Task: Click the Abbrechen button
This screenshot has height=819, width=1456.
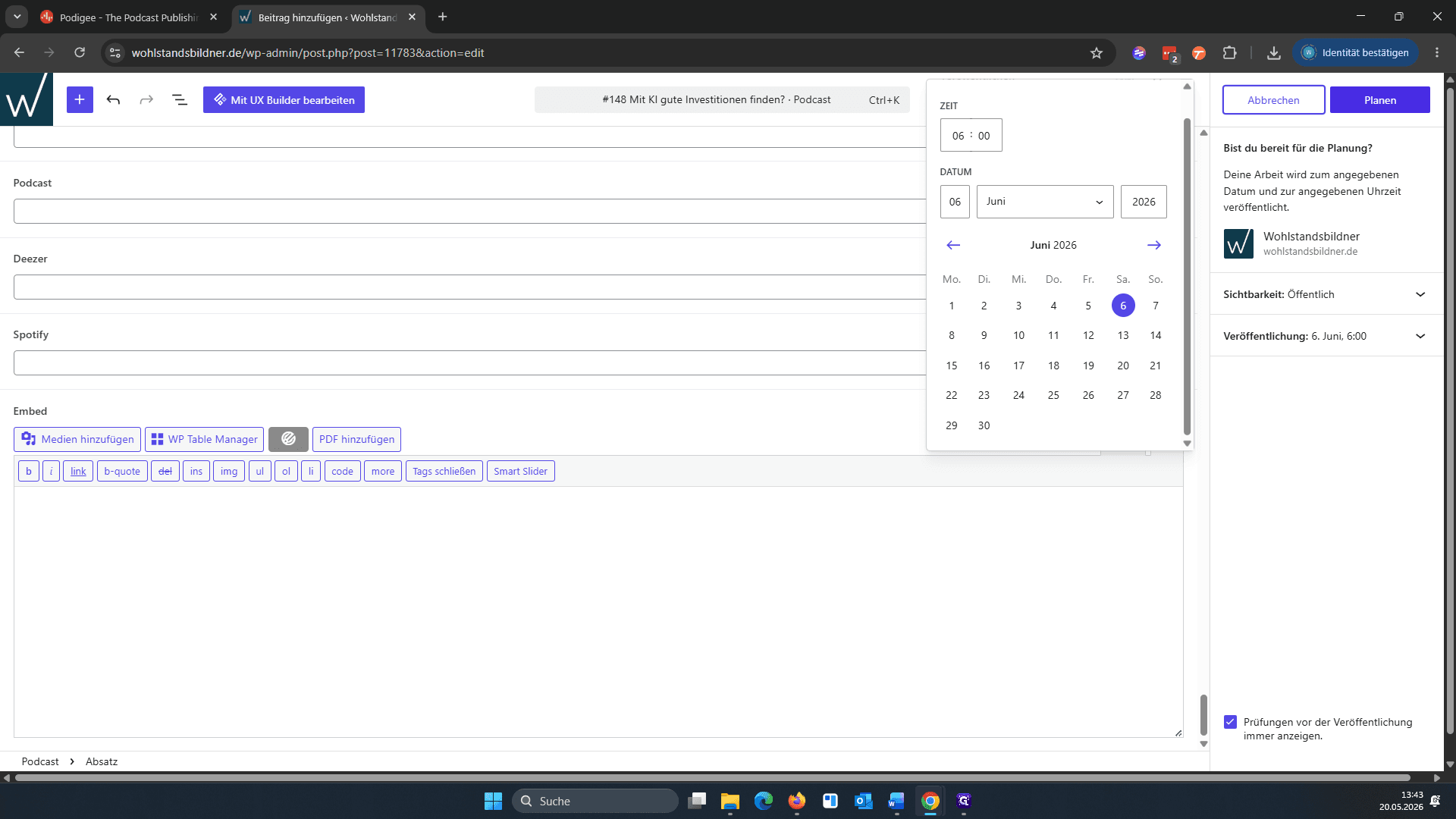Action: [x=1273, y=100]
